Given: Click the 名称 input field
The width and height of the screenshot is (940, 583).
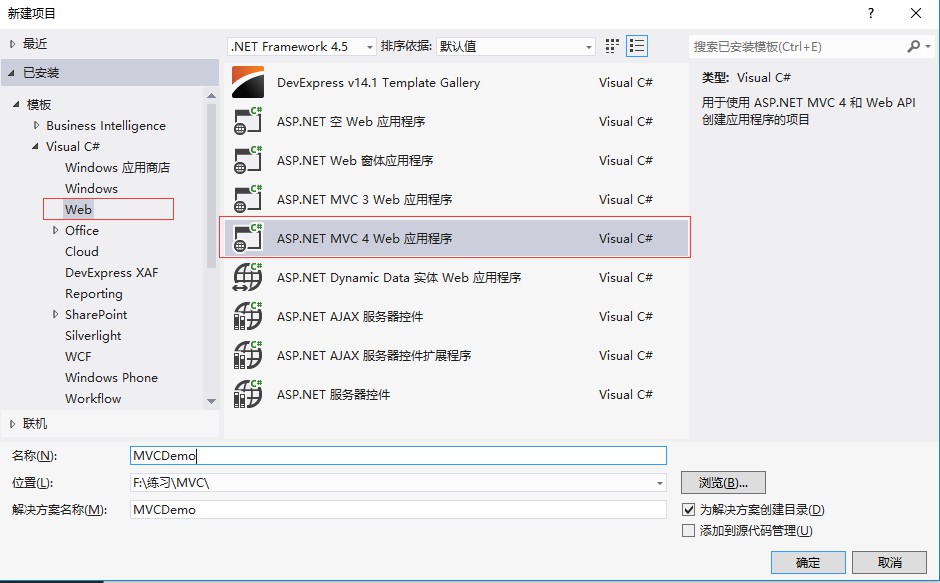Looking at the screenshot, I should (x=398, y=456).
